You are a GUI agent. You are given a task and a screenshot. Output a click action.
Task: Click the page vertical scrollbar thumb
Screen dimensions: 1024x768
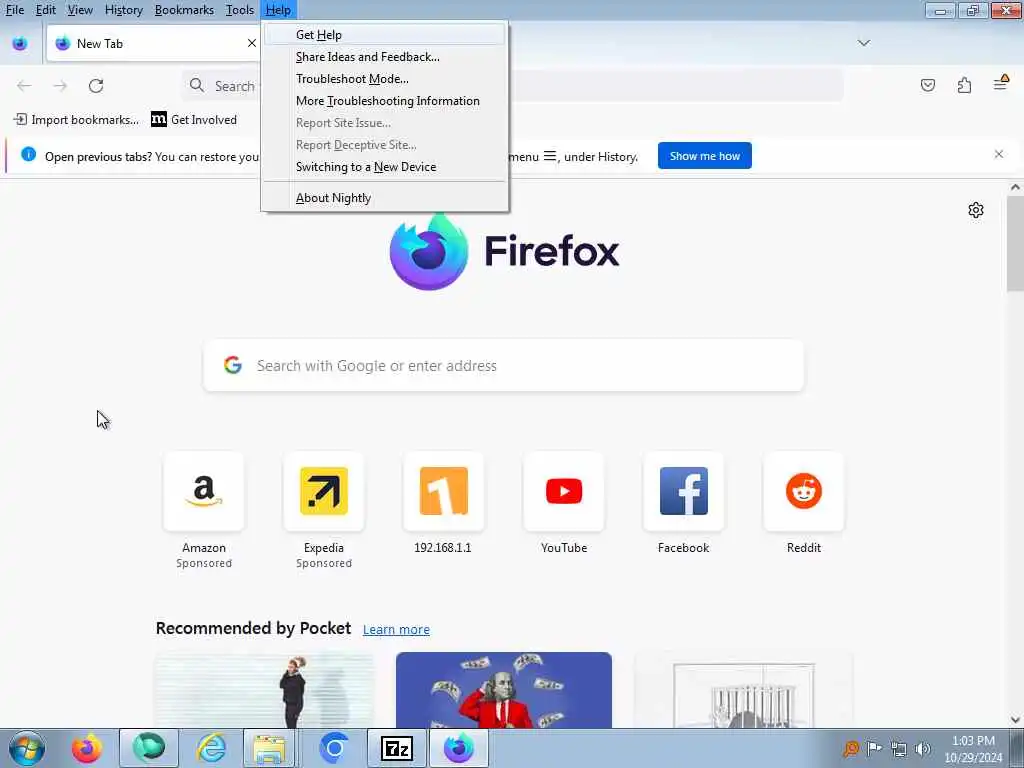[1015, 244]
